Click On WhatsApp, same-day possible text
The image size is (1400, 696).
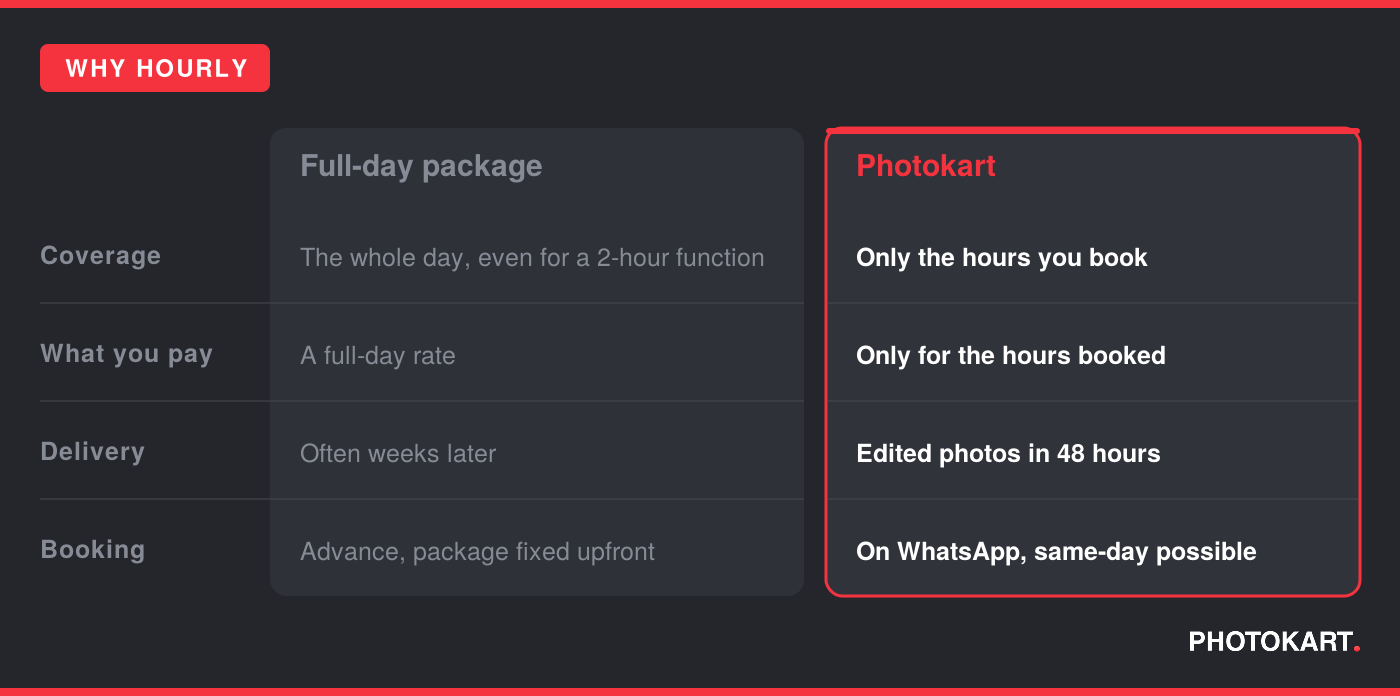coord(1056,552)
